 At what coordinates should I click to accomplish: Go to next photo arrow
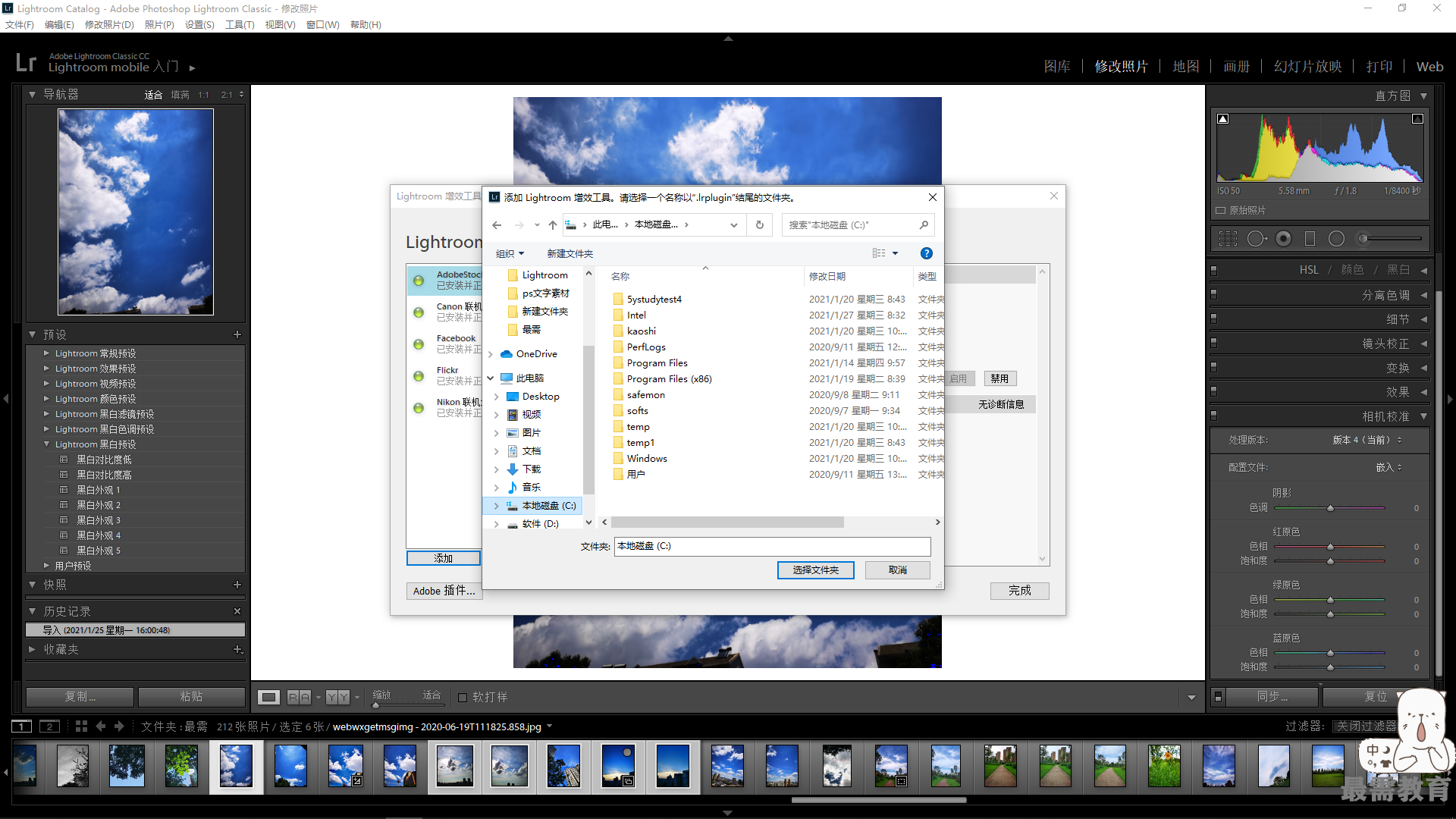click(119, 726)
